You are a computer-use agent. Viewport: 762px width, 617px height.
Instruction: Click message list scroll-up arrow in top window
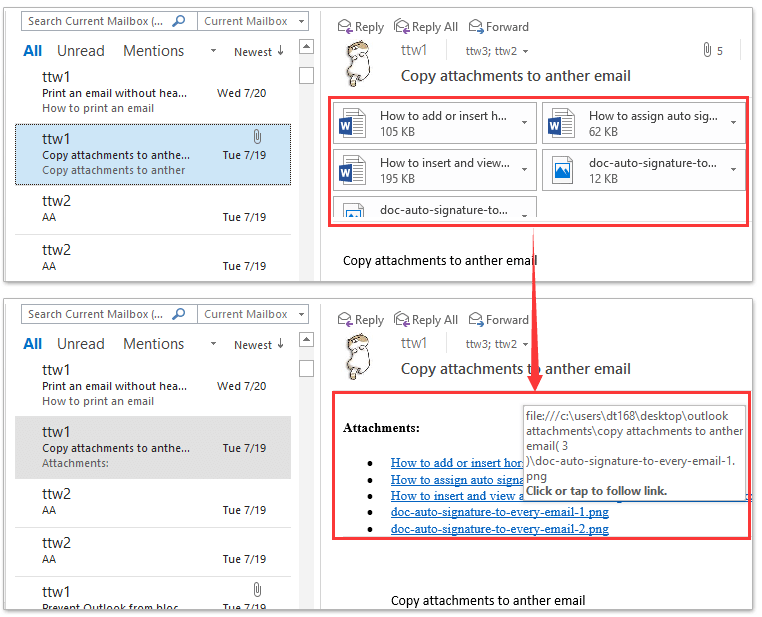(306, 47)
